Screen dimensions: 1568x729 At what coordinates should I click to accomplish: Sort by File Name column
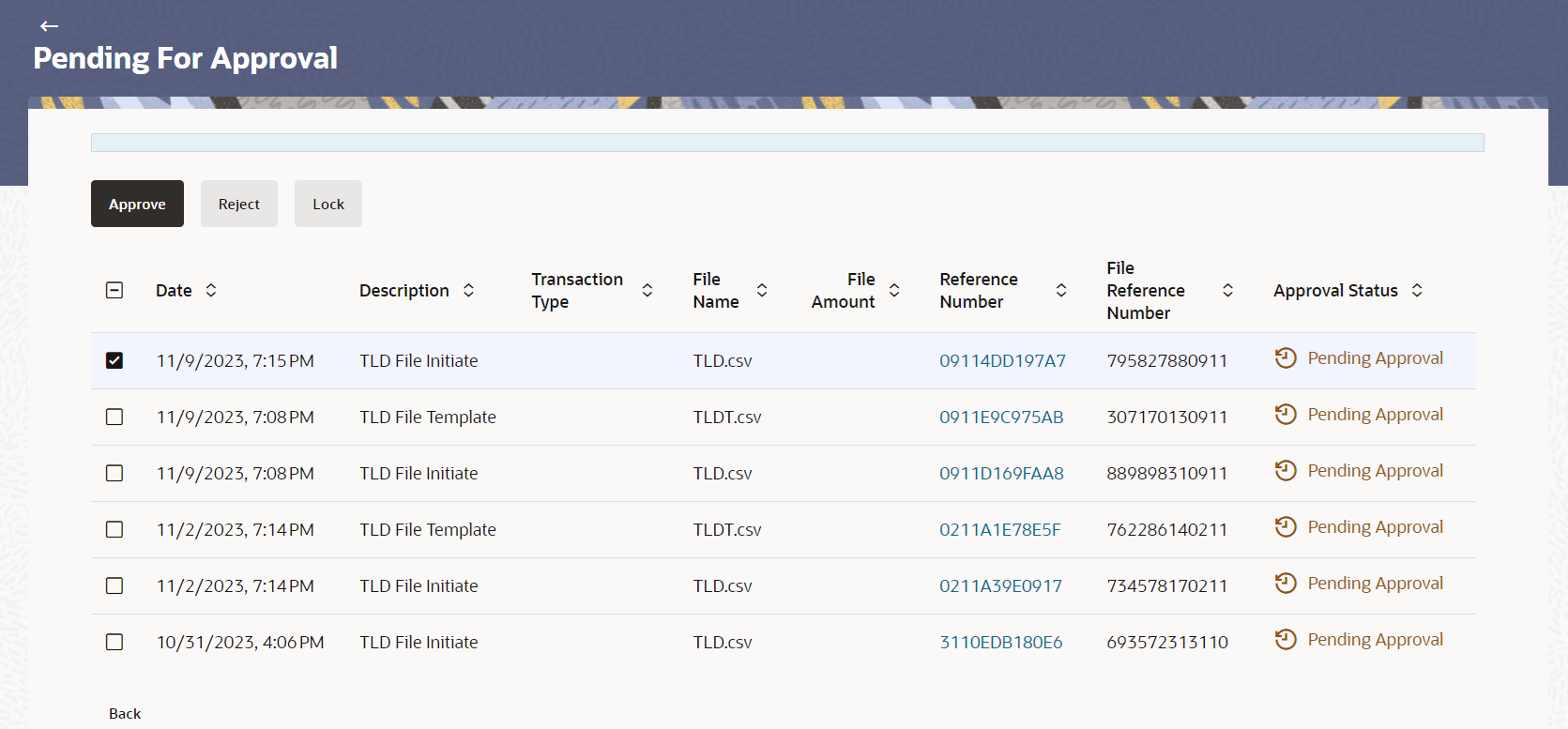coord(762,291)
